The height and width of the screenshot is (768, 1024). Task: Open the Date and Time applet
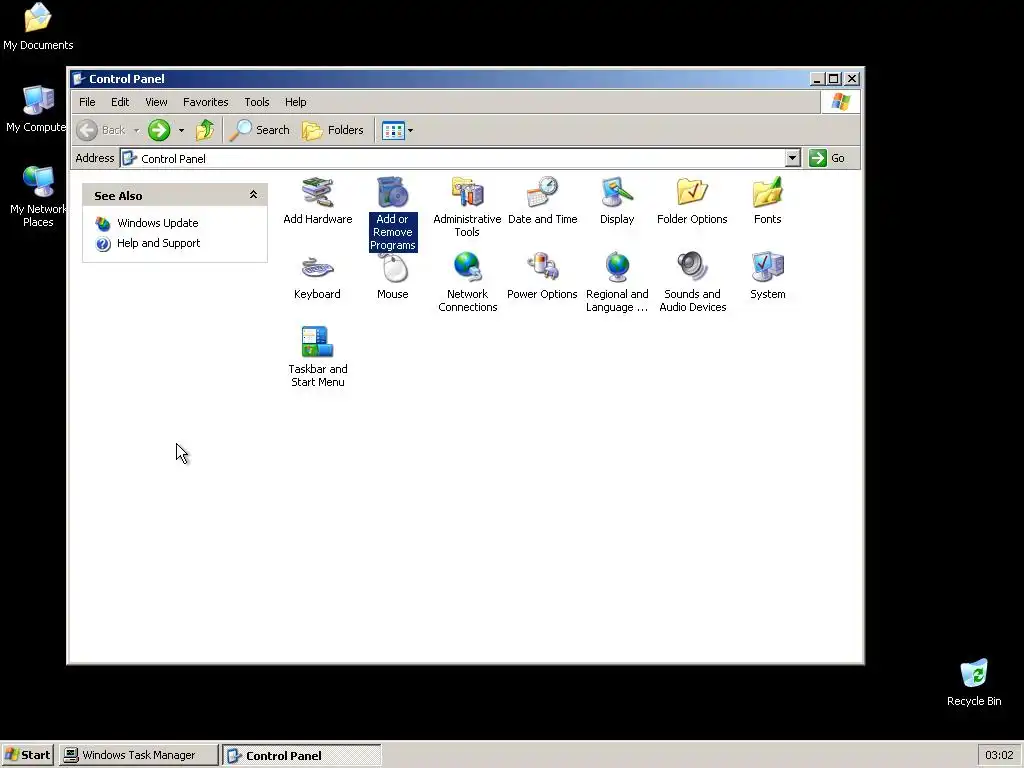[543, 200]
